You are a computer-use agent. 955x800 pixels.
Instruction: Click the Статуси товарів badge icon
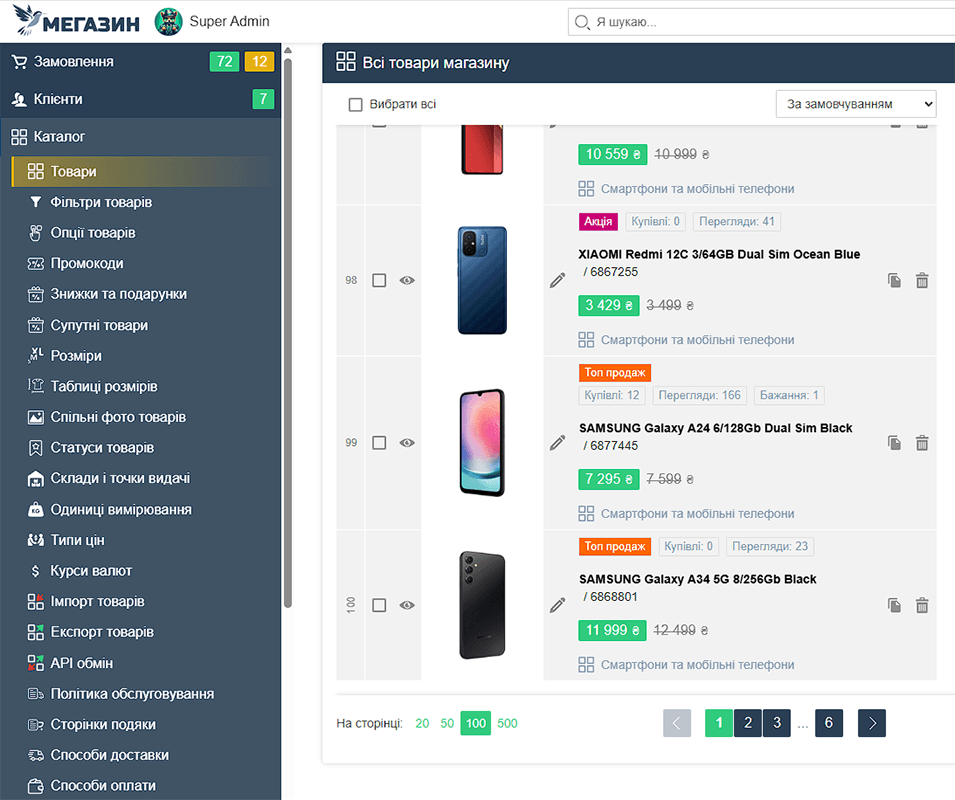pyautogui.click(x=36, y=447)
